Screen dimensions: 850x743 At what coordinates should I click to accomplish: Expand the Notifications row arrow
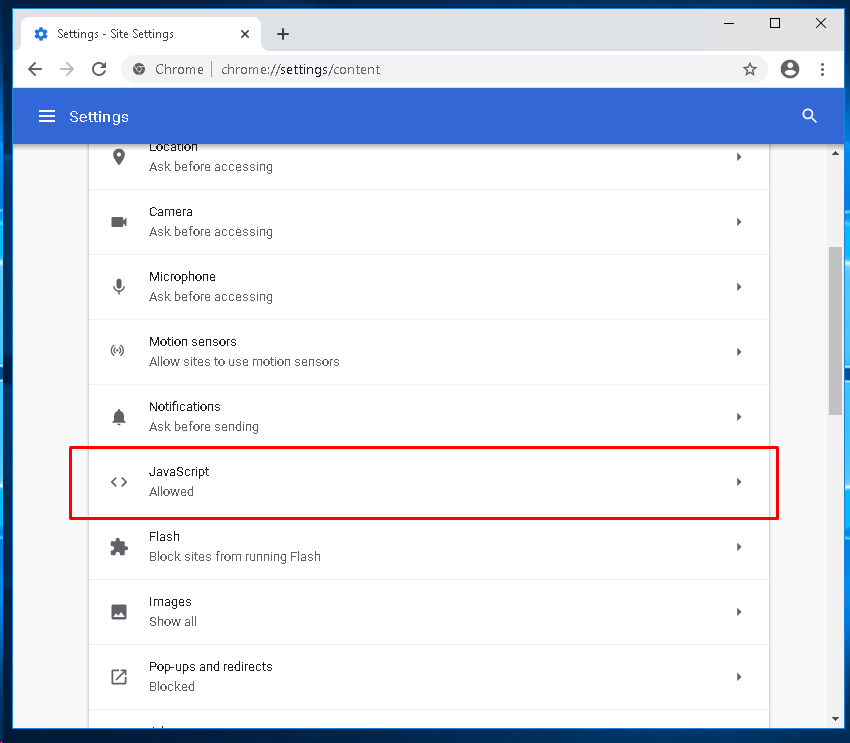click(739, 417)
